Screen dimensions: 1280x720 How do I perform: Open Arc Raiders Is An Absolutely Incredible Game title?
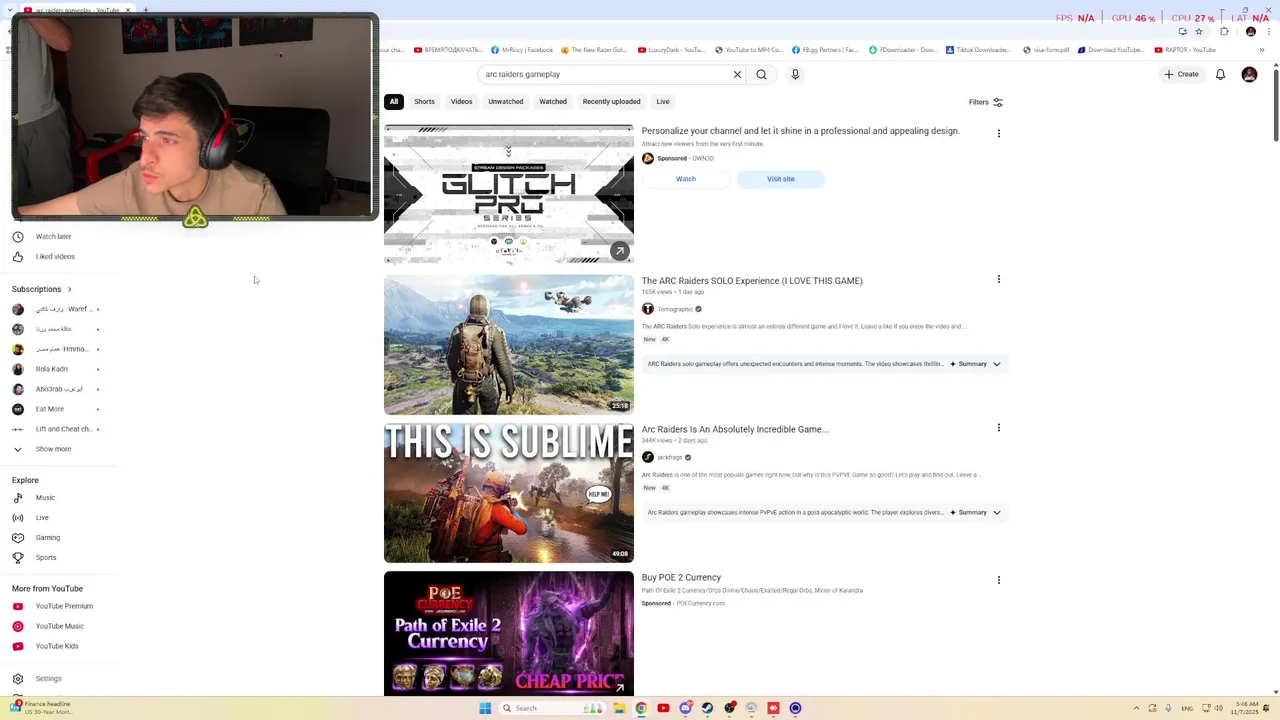(735, 429)
